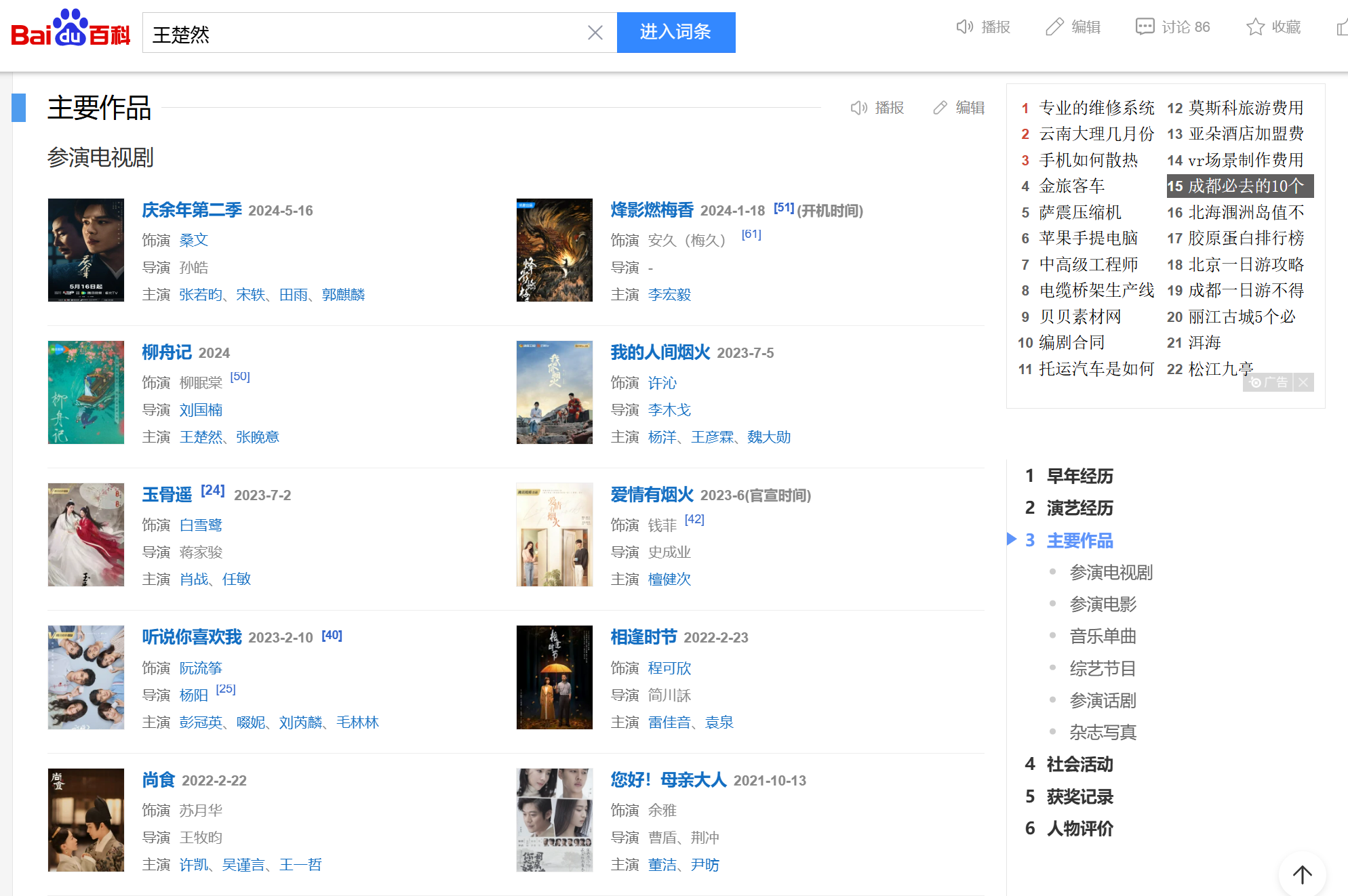The image size is (1348, 896).
Task: Jump to 早年经历 in the outline
Action: pyautogui.click(x=1080, y=476)
